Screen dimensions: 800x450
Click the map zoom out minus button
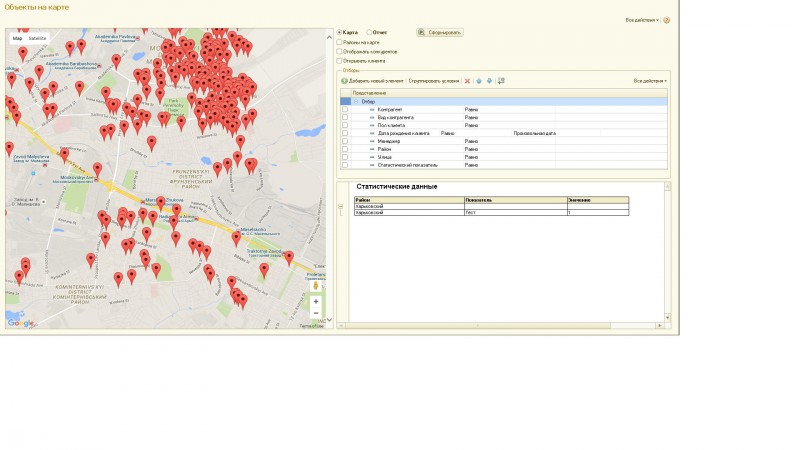click(316, 313)
